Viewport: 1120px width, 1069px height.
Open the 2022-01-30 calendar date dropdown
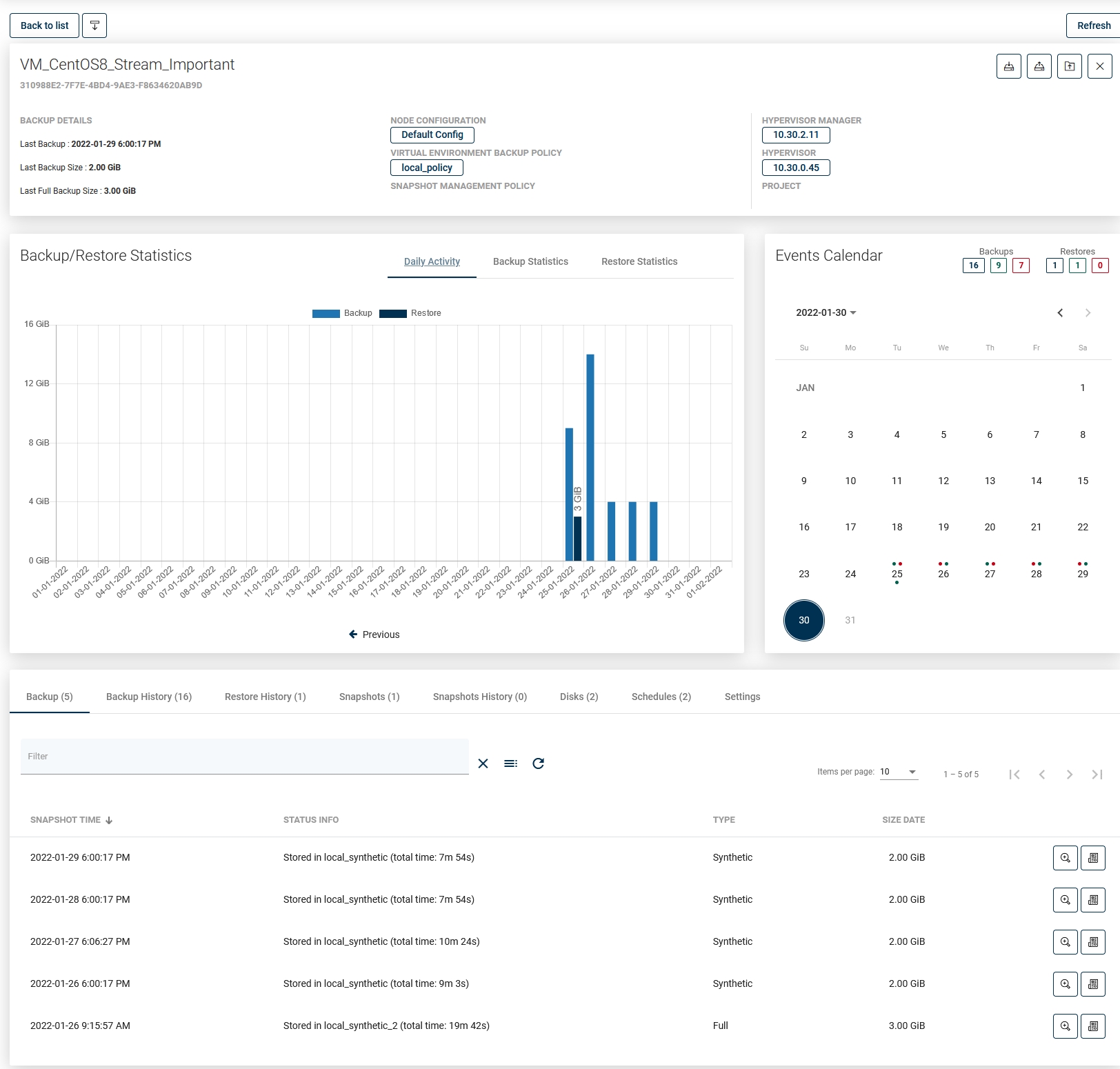826,313
